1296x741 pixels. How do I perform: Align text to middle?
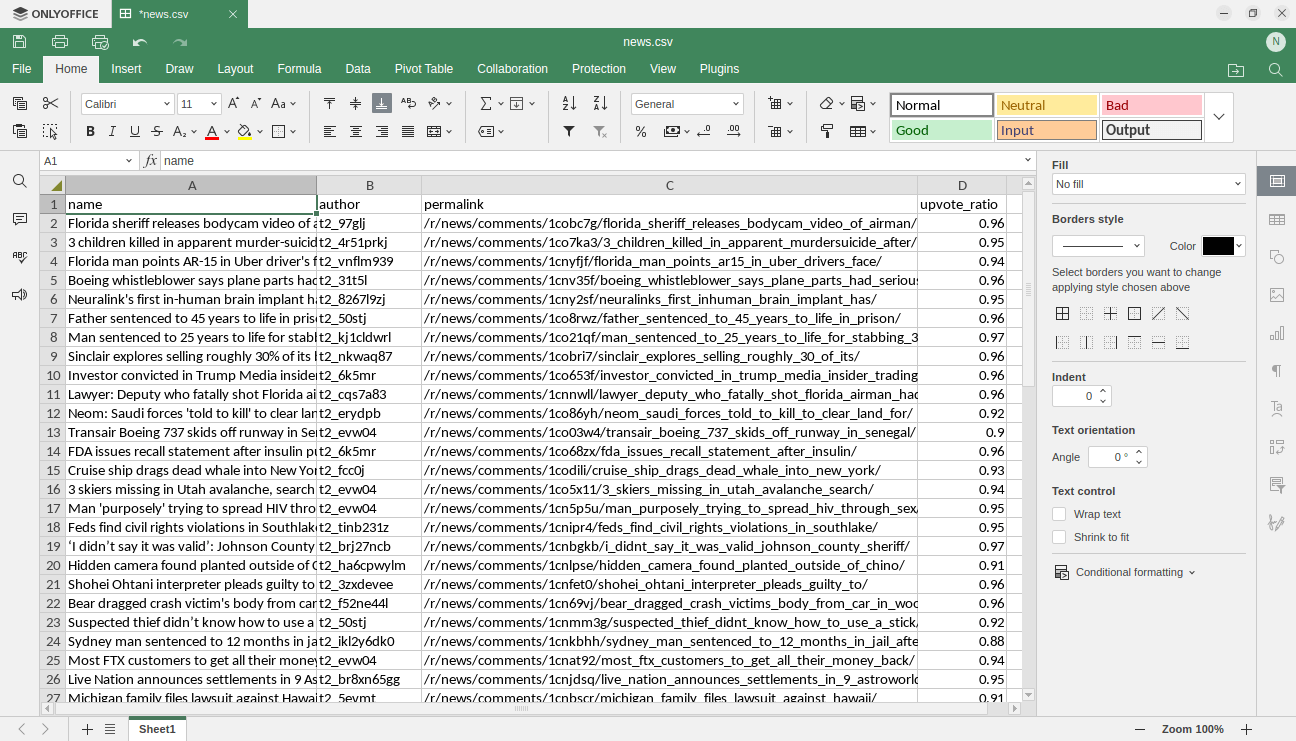click(355, 104)
